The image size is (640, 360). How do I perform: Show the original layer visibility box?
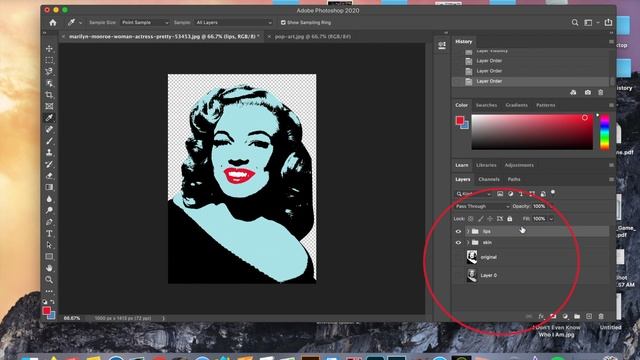(458, 257)
